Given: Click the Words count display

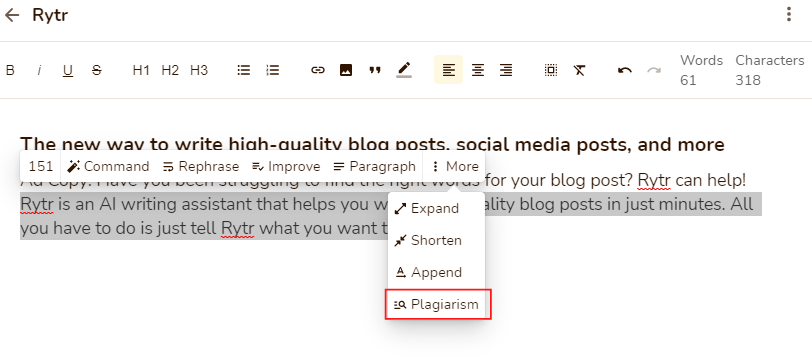Looking at the screenshot, I should pyautogui.click(x=701, y=70).
